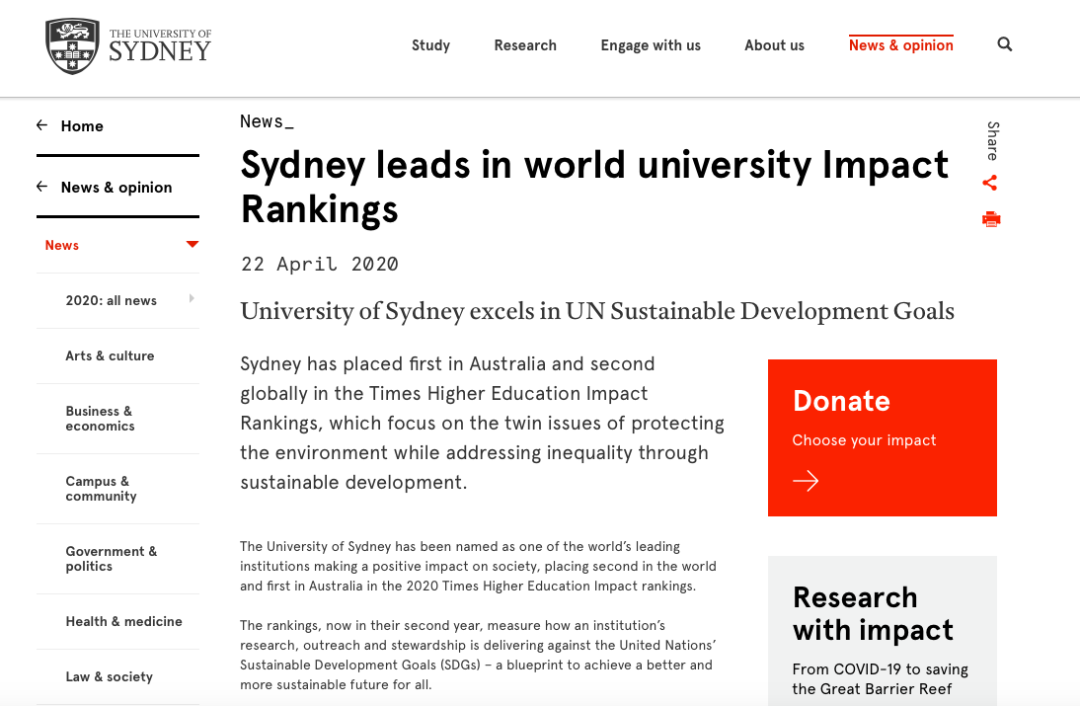
Task: Click the article headline Sydney leads in world
Action: (x=594, y=186)
